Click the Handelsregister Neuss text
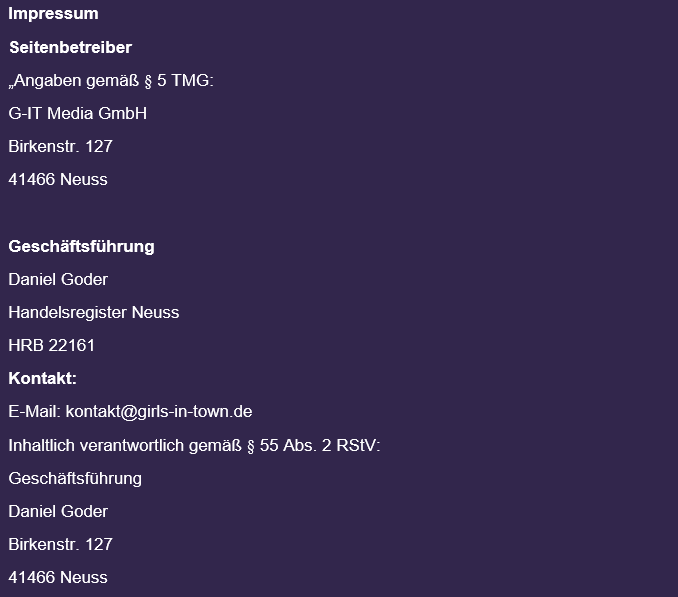The width and height of the screenshot is (678, 597). click(93, 312)
